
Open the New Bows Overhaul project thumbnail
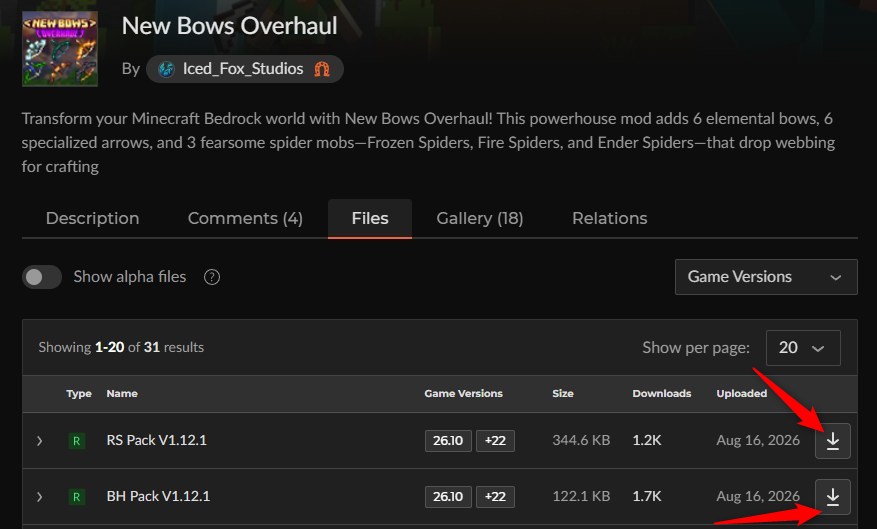tap(60, 49)
